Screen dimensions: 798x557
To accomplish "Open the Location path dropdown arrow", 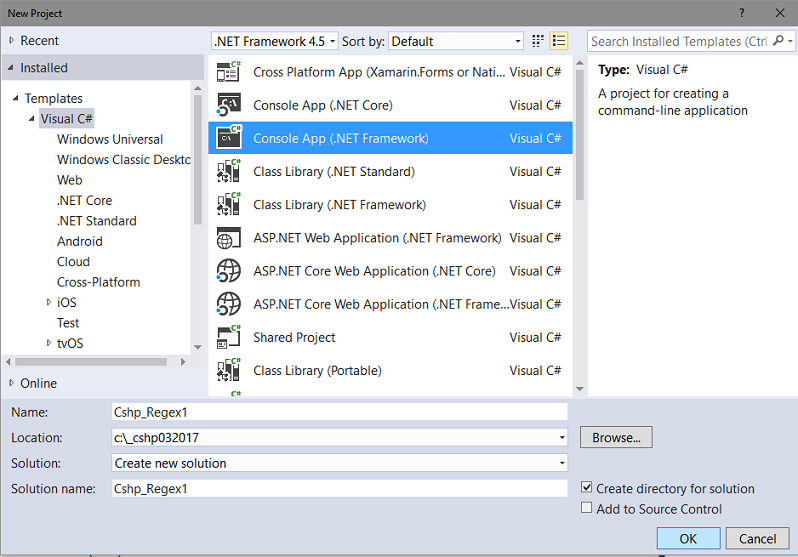I will (x=562, y=437).
